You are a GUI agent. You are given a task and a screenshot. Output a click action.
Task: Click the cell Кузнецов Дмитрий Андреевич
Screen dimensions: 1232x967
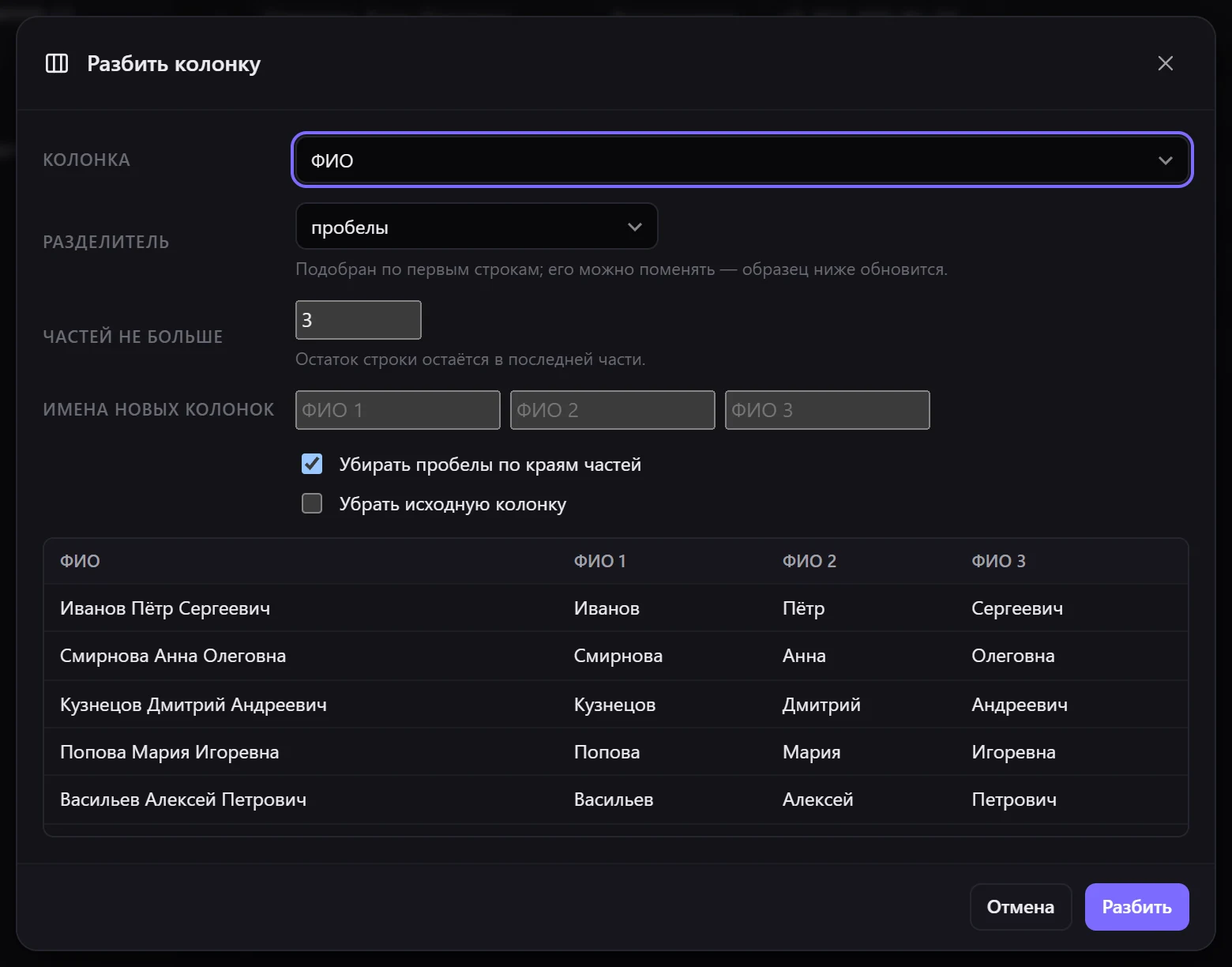[x=193, y=705]
